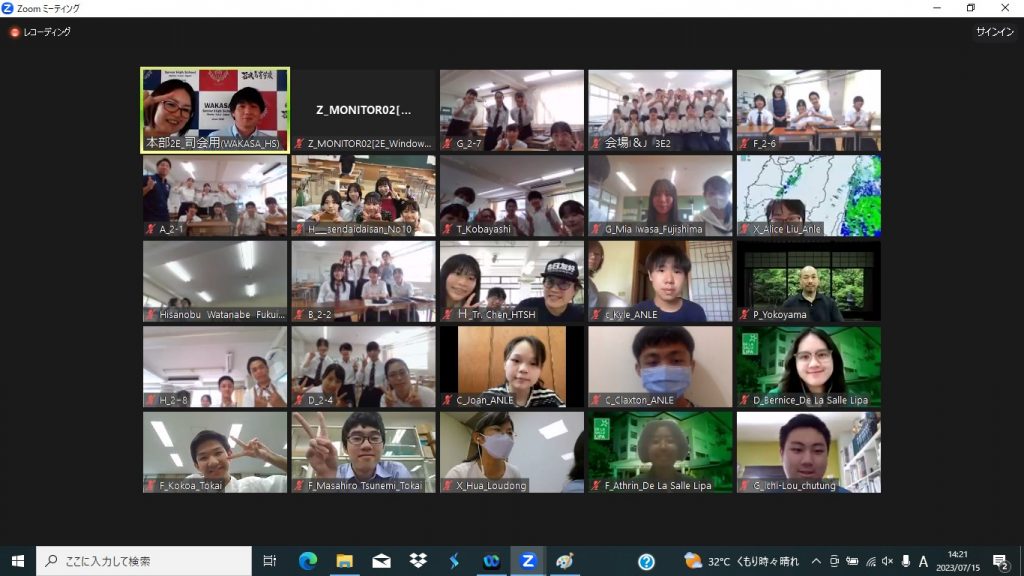Click the taskbar clock showing 14:21

click(x=958, y=561)
